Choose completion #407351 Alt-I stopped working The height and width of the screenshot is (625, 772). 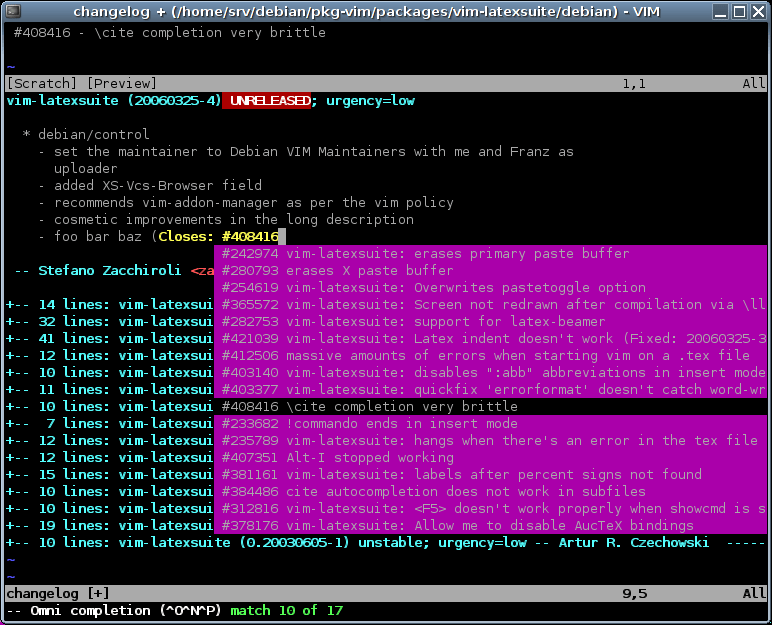[490, 458]
